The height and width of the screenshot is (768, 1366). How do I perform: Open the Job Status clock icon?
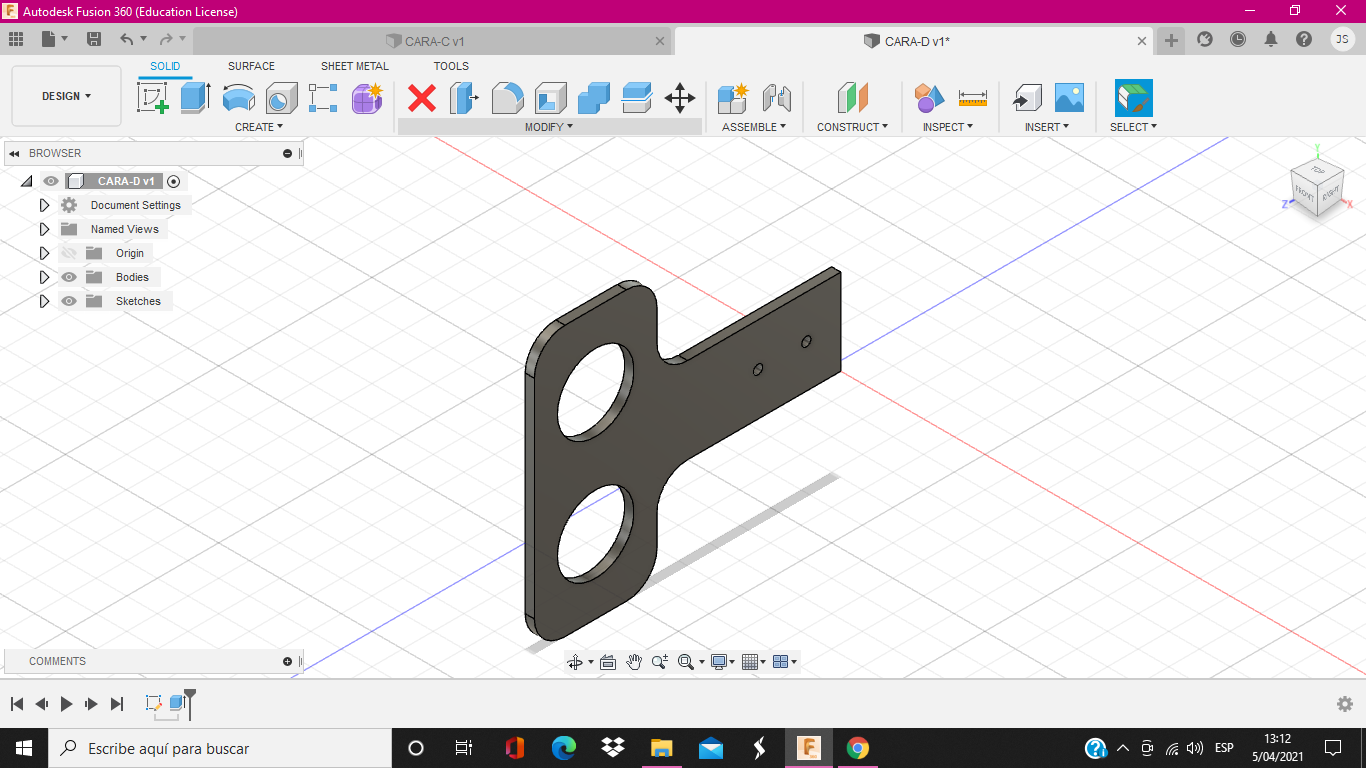pos(1238,39)
